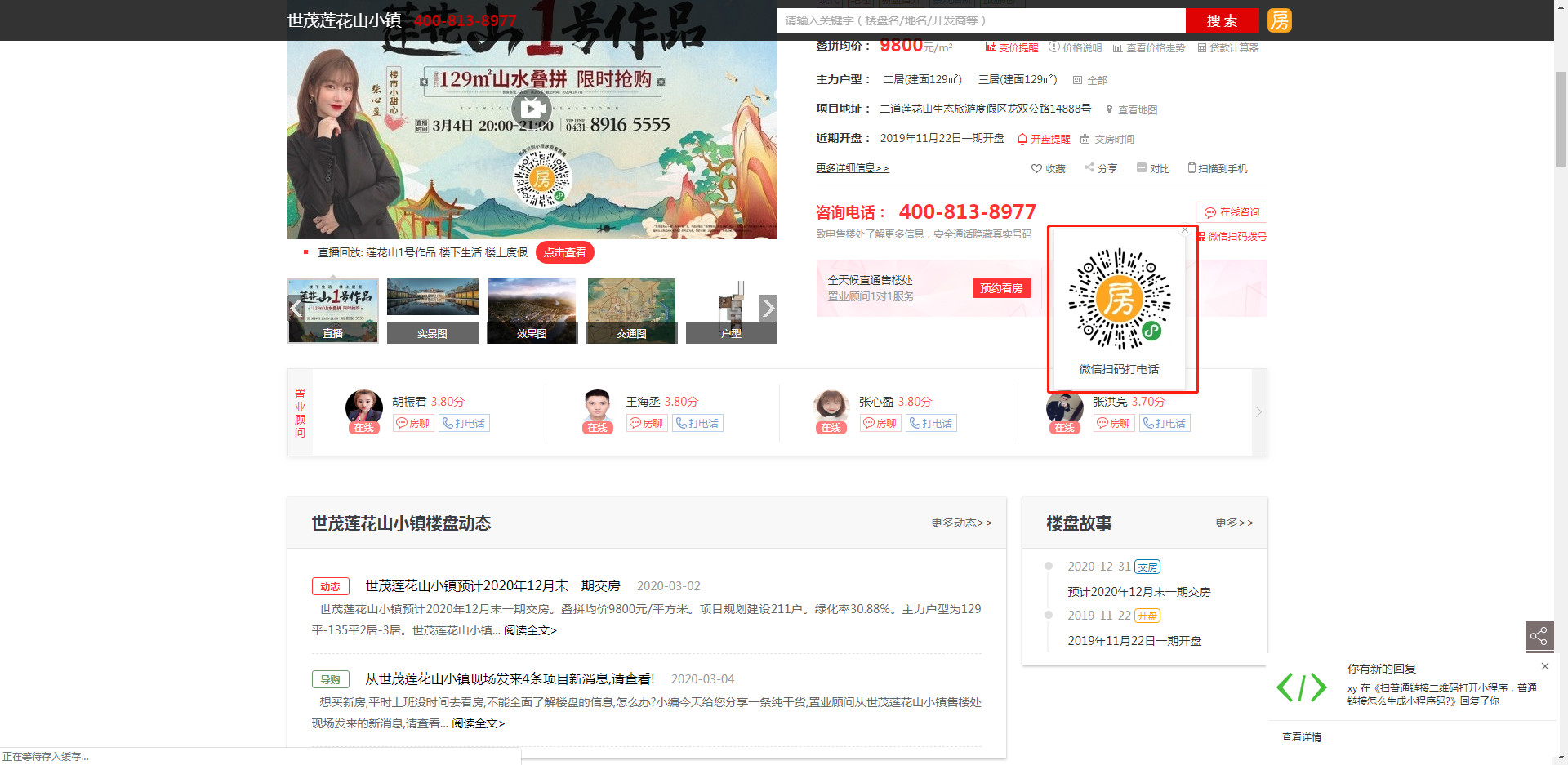
Task: Click 阅读全文> for the 2020-03-04 article
Action: [x=479, y=723]
